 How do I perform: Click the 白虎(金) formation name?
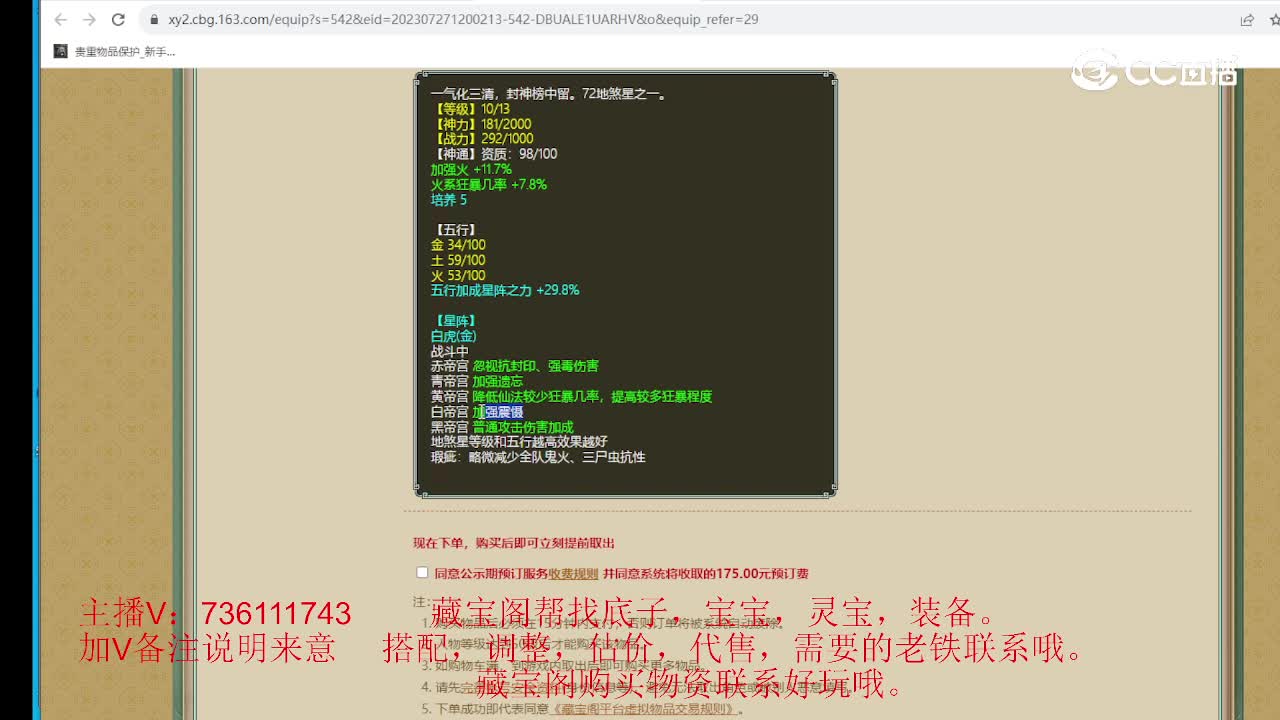coord(454,336)
